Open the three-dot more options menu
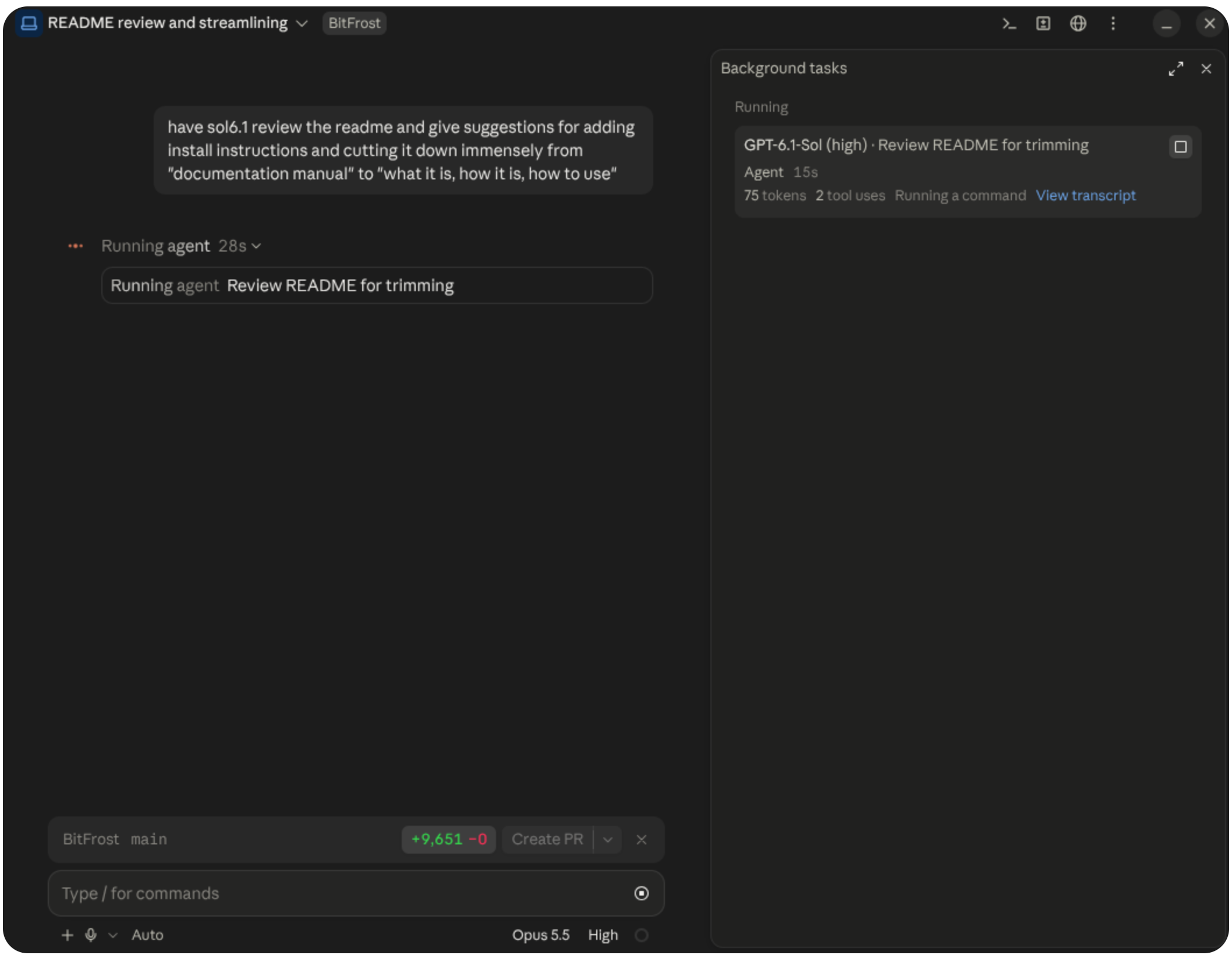1232x955 pixels. coord(1113,23)
